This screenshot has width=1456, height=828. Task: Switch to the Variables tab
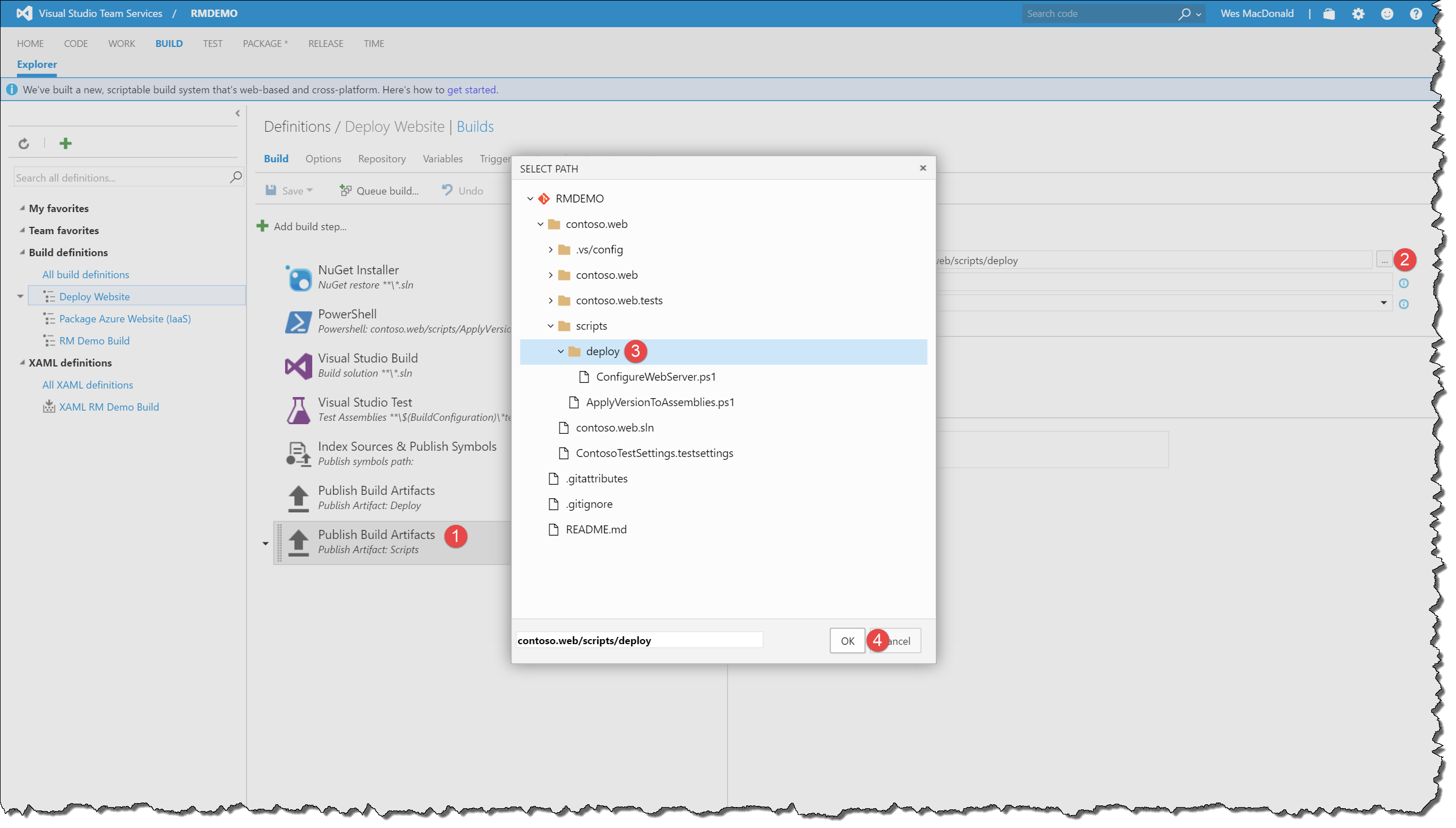coord(442,159)
